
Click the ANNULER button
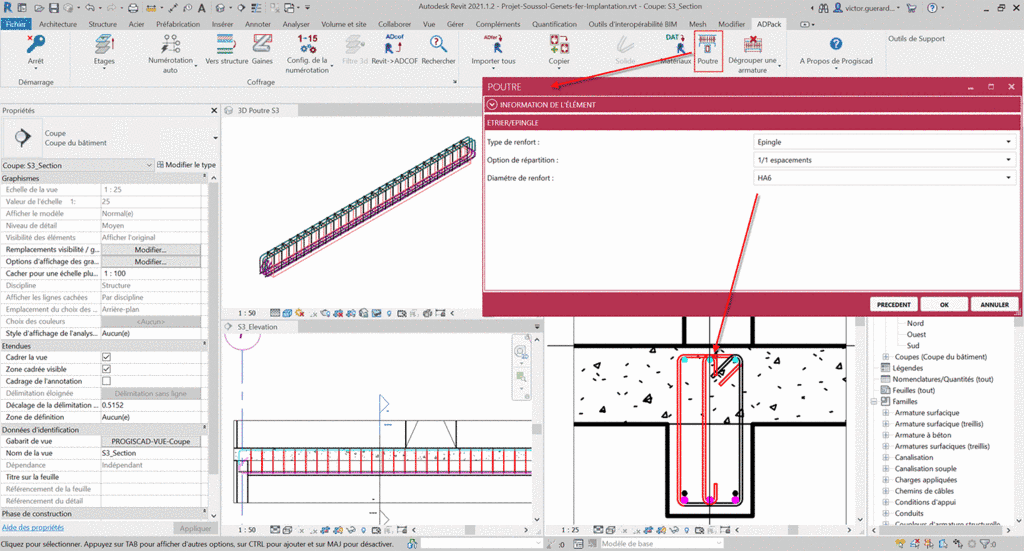click(994, 304)
